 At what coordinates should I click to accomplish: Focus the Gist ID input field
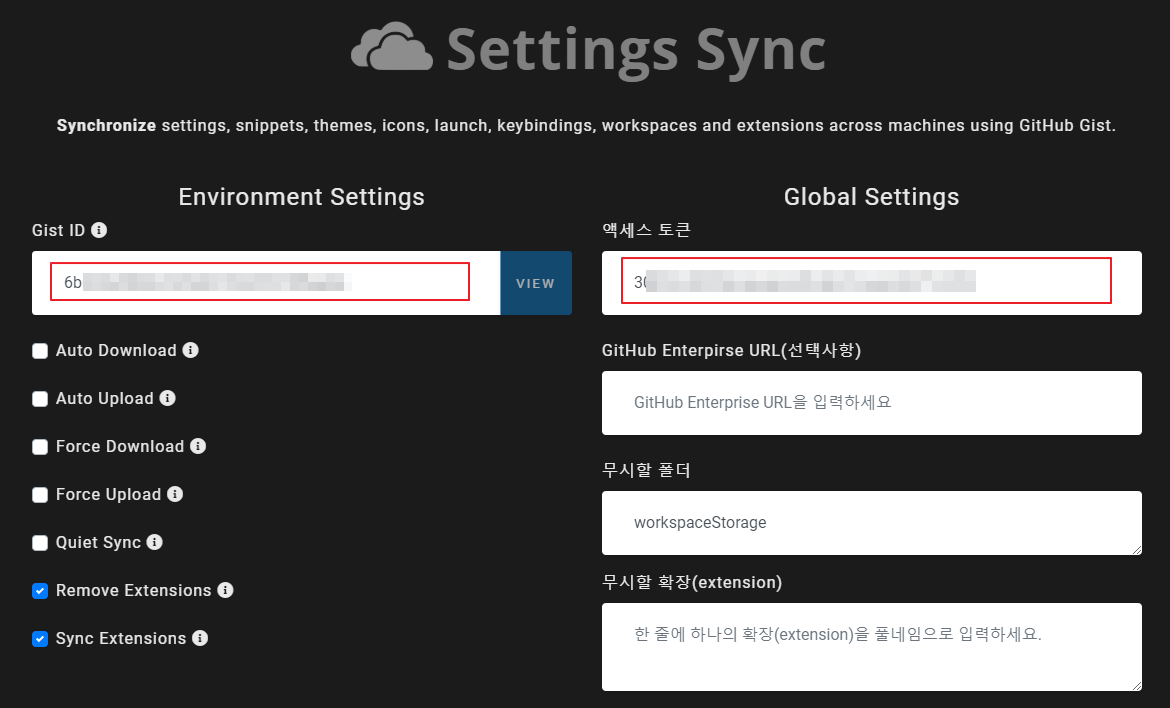point(266,283)
